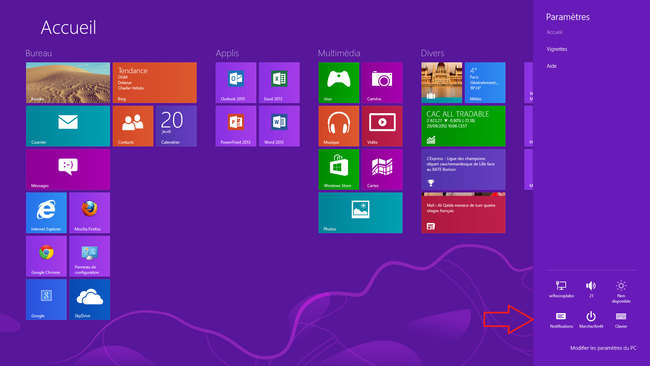
Task: Click the brightness Non disponible icon
Action: (x=621, y=291)
